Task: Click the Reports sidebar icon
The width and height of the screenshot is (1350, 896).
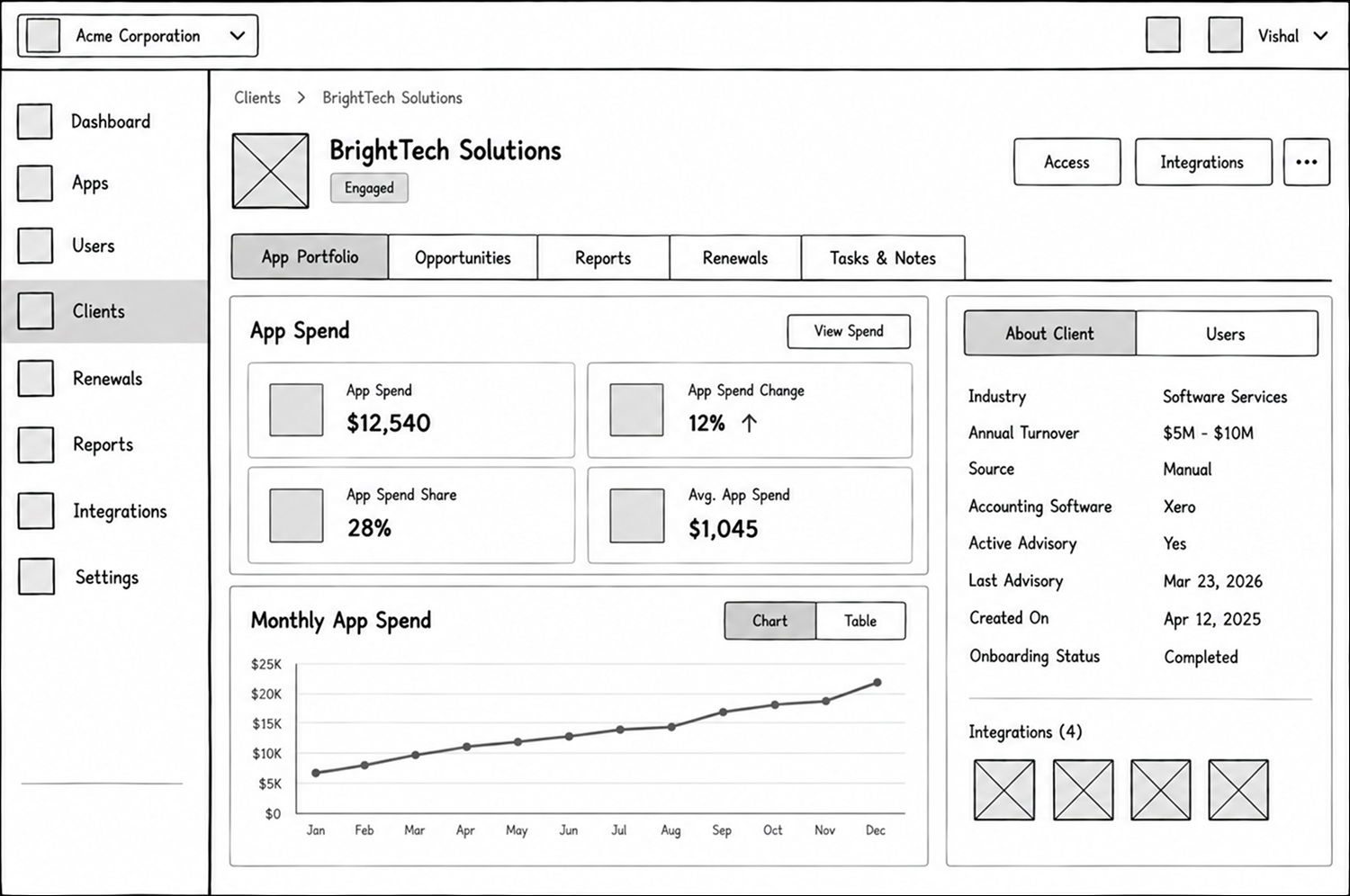Action: pos(35,444)
